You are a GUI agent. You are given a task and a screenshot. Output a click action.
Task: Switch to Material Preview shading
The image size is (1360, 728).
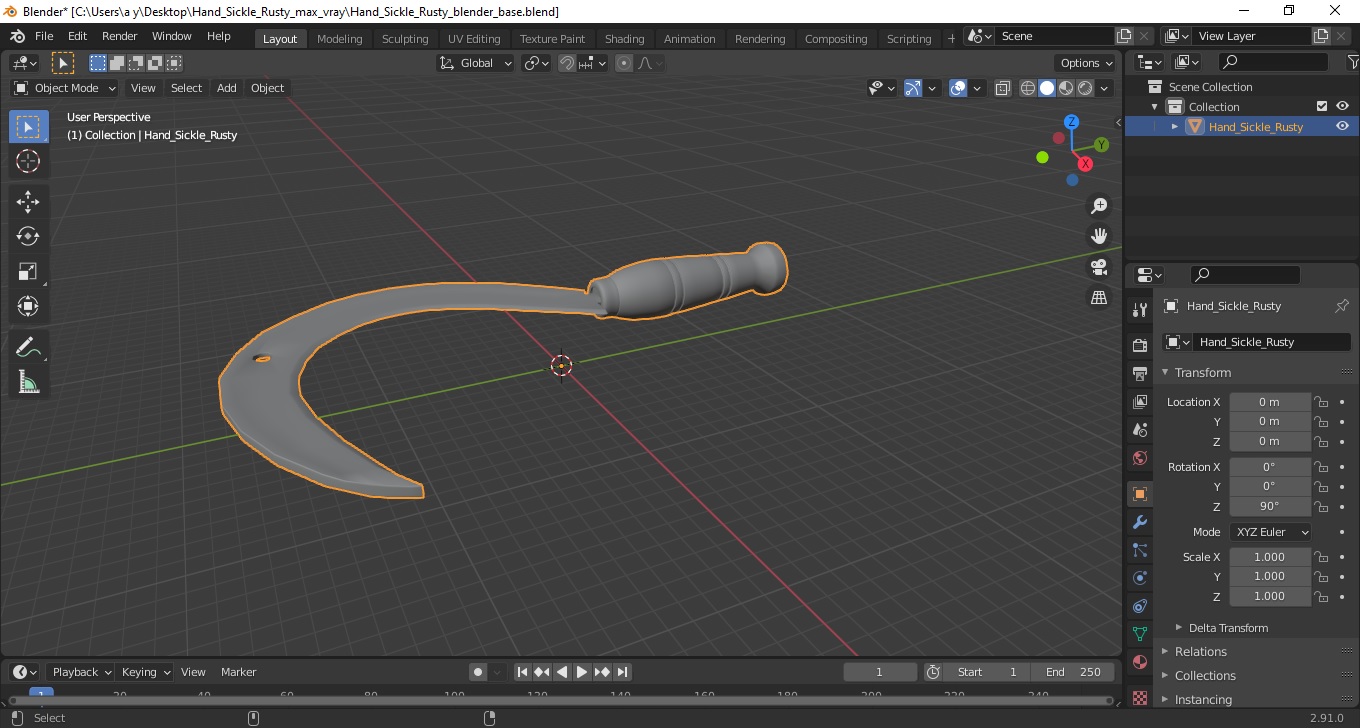(x=1066, y=88)
